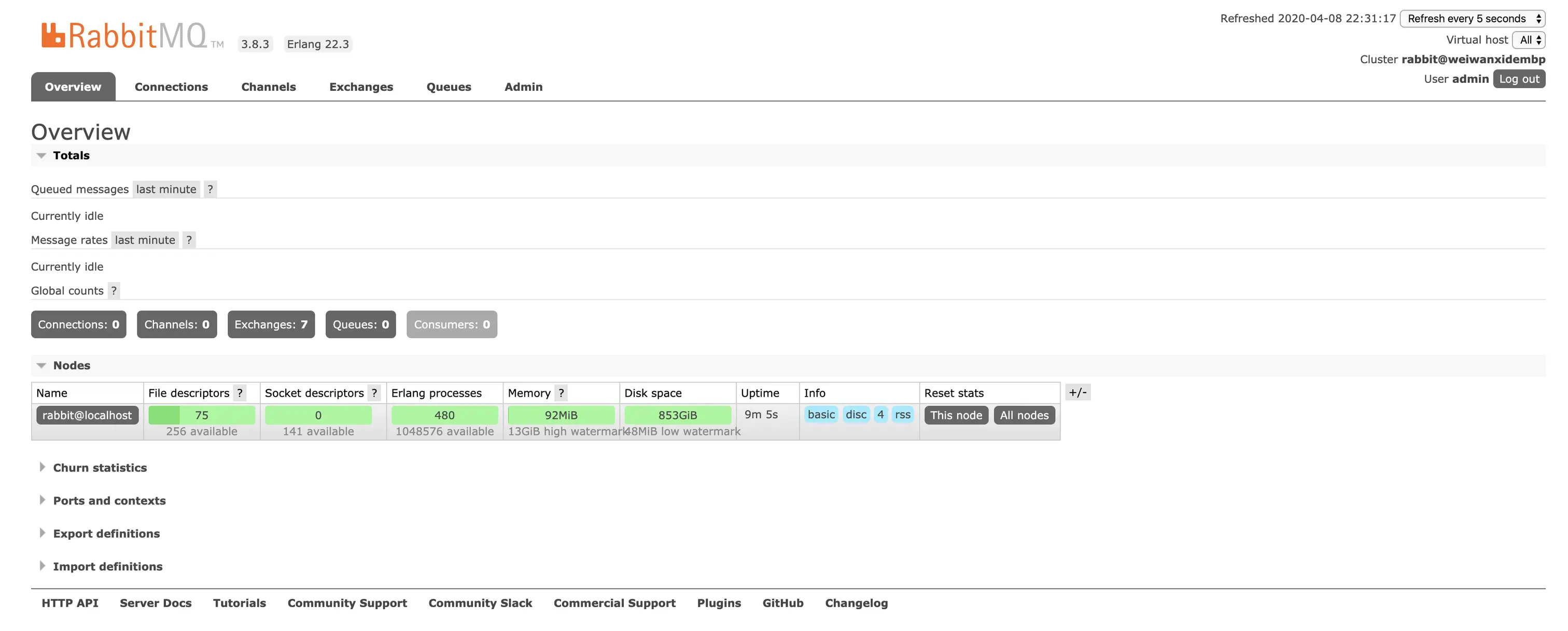The height and width of the screenshot is (631, 1568).
Task: Click the Log out button
Action: click(1518, 79)
